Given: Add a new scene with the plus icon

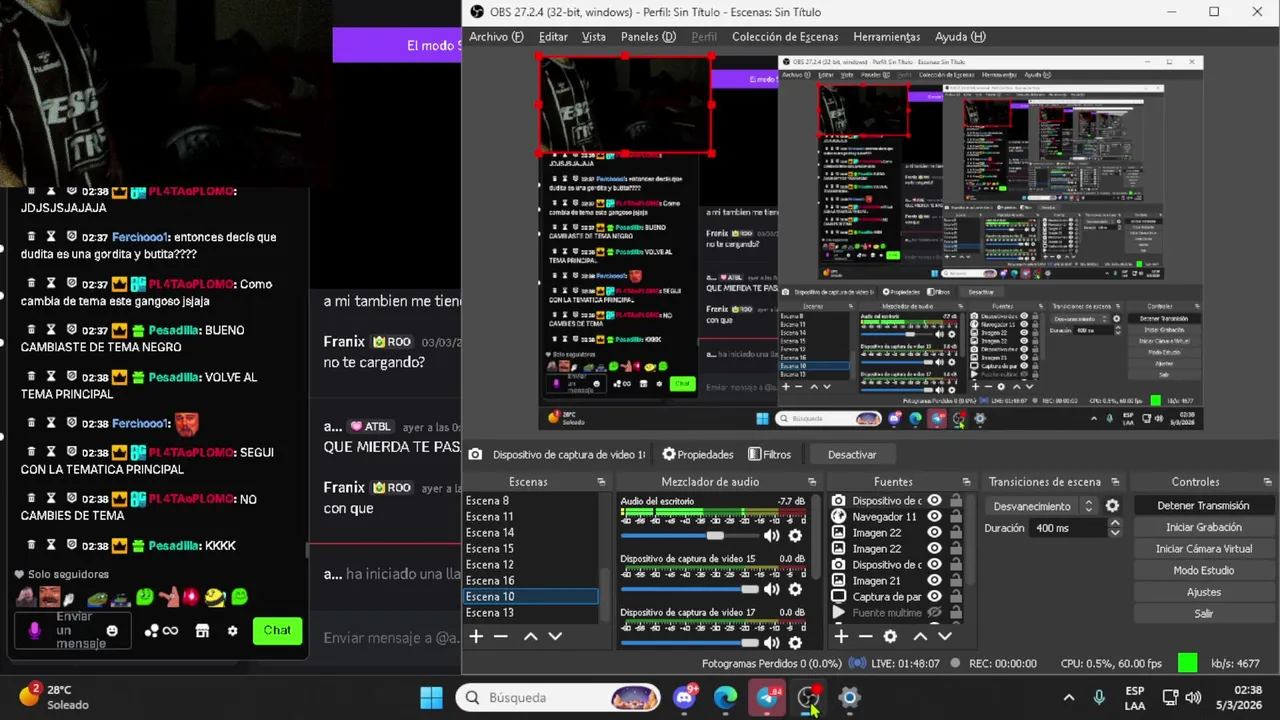Looking at the screenshot, I should tap(476, 636).
